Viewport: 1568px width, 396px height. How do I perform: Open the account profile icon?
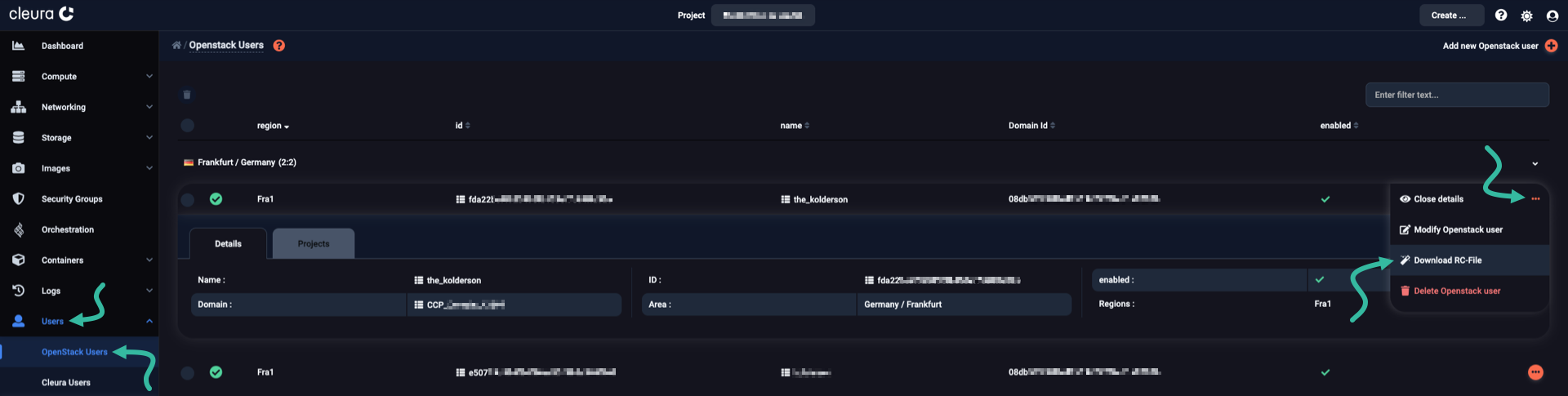pyautogui.click(x=1552, y=16)
